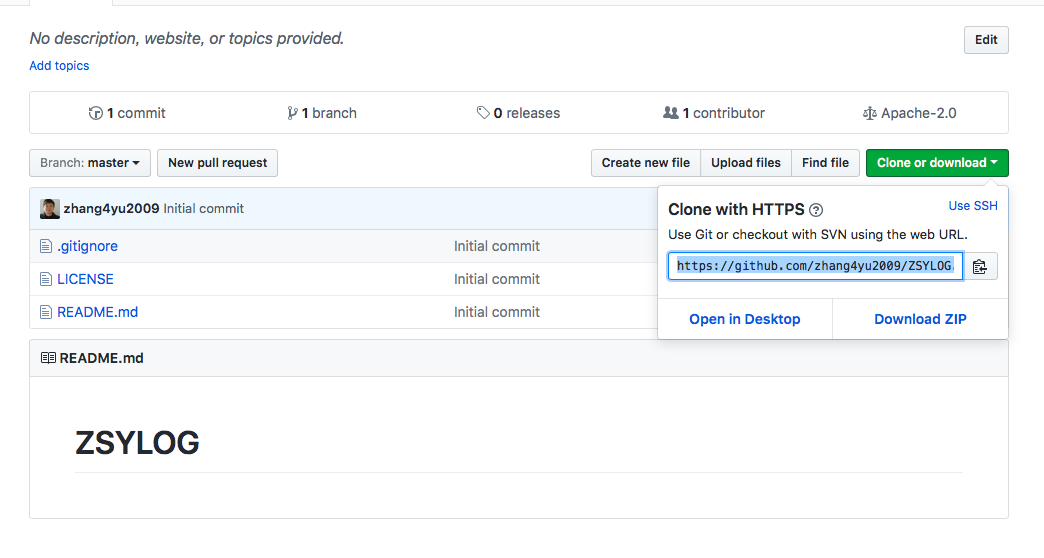Click 'Clone with HTTPS' heading
Image resolution: width=1044 pixels, height=558 pixels.
click(x=736, y=210)
